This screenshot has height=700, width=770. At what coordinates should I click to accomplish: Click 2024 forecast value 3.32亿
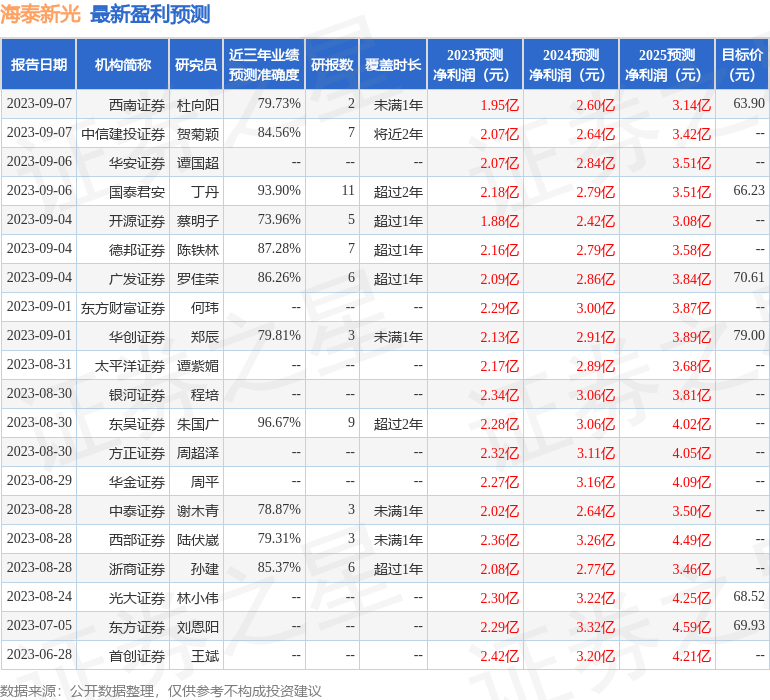coord(595,627)
